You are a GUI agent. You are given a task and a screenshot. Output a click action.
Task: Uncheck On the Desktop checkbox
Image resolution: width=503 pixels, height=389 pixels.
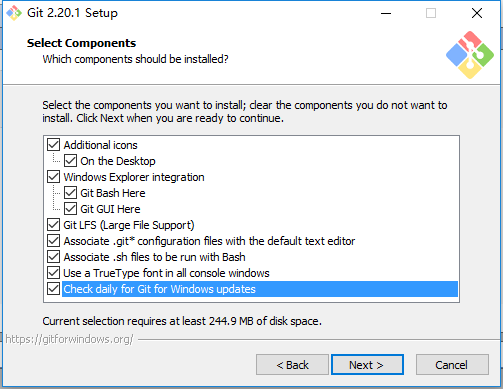(70, 161)
